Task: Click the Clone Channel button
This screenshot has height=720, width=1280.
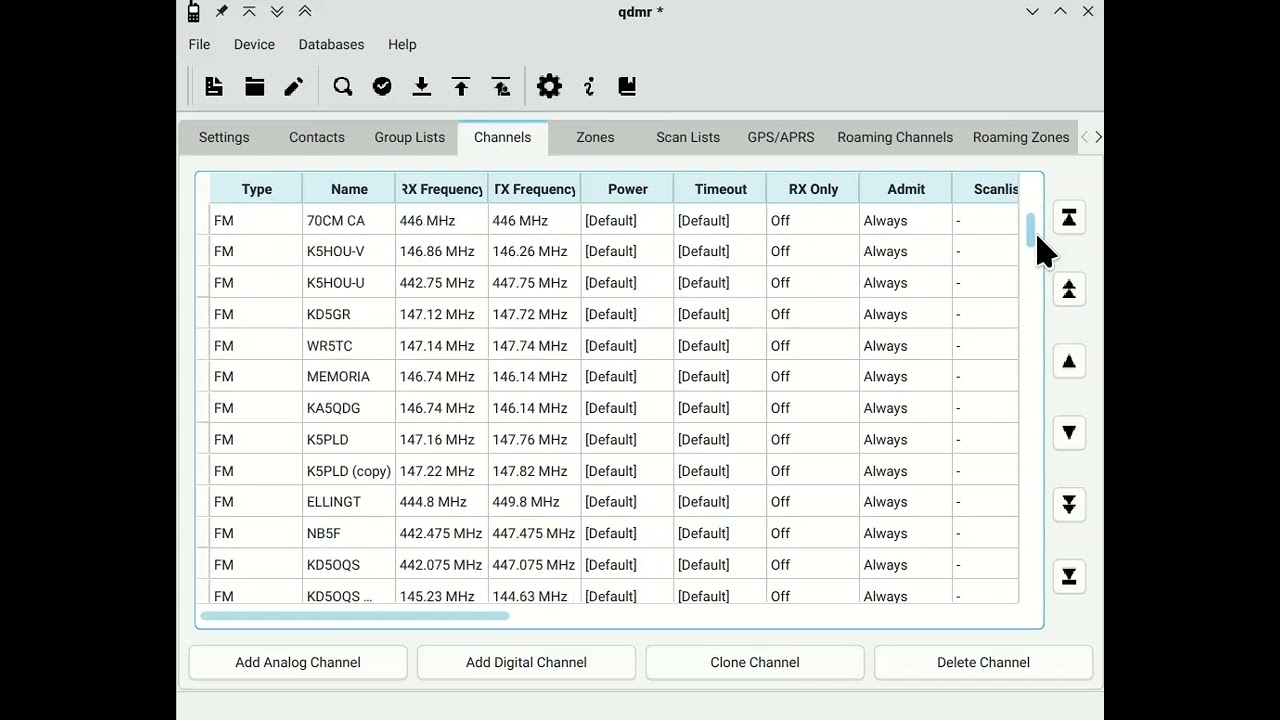Action: point(755,663)
